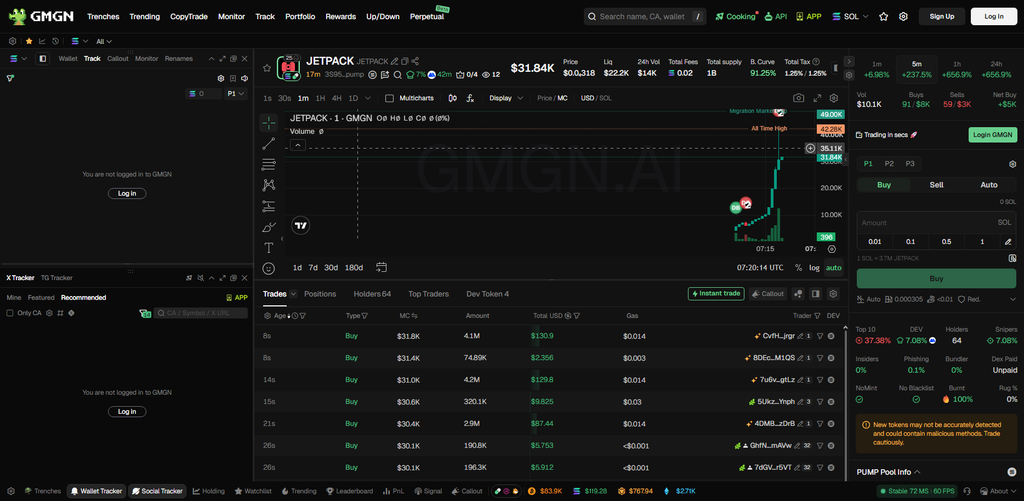The height and width of the screenshot is (501, 1024).
Task: Switch to the Holders 64 tab
Action: click(x=372, y=294)
